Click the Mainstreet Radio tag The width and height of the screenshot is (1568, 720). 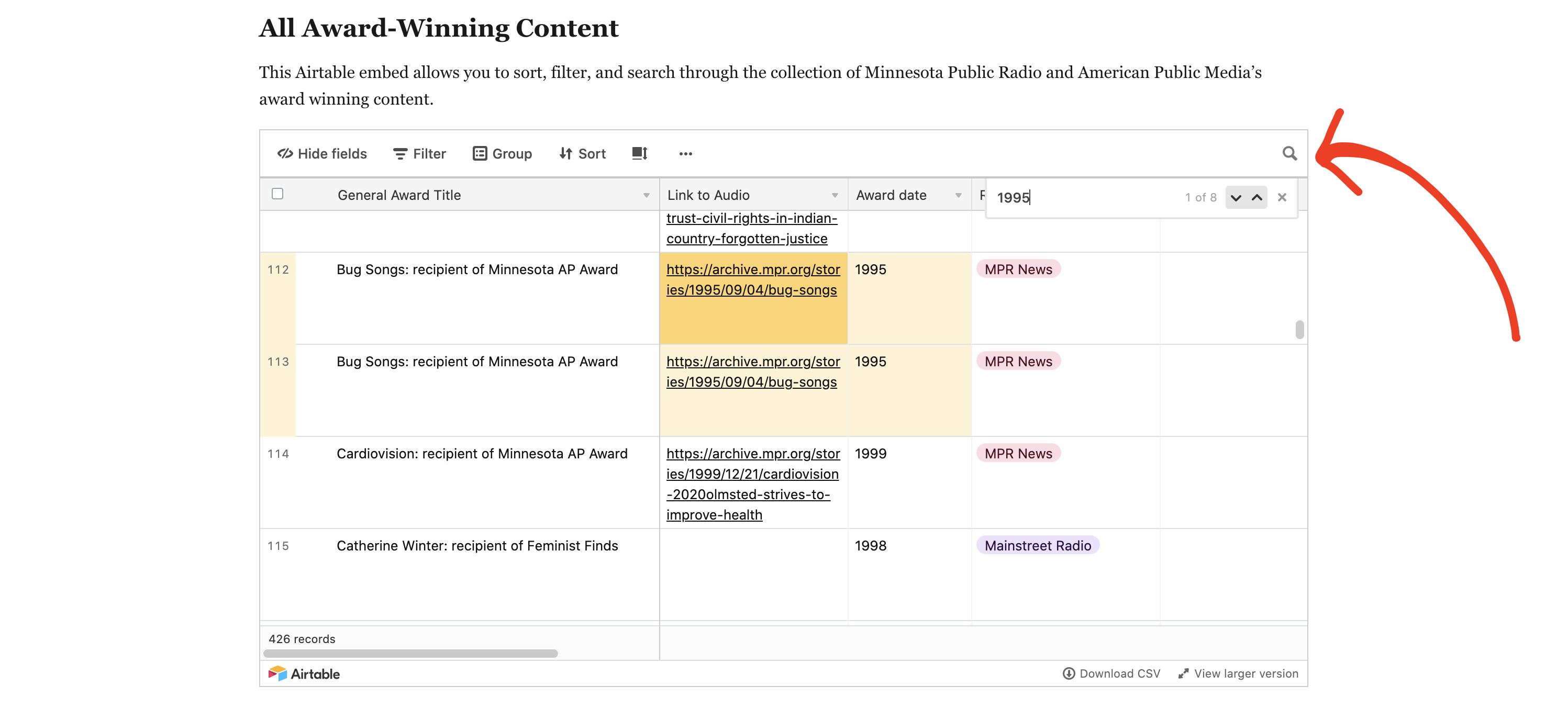tap(1038, 545)
